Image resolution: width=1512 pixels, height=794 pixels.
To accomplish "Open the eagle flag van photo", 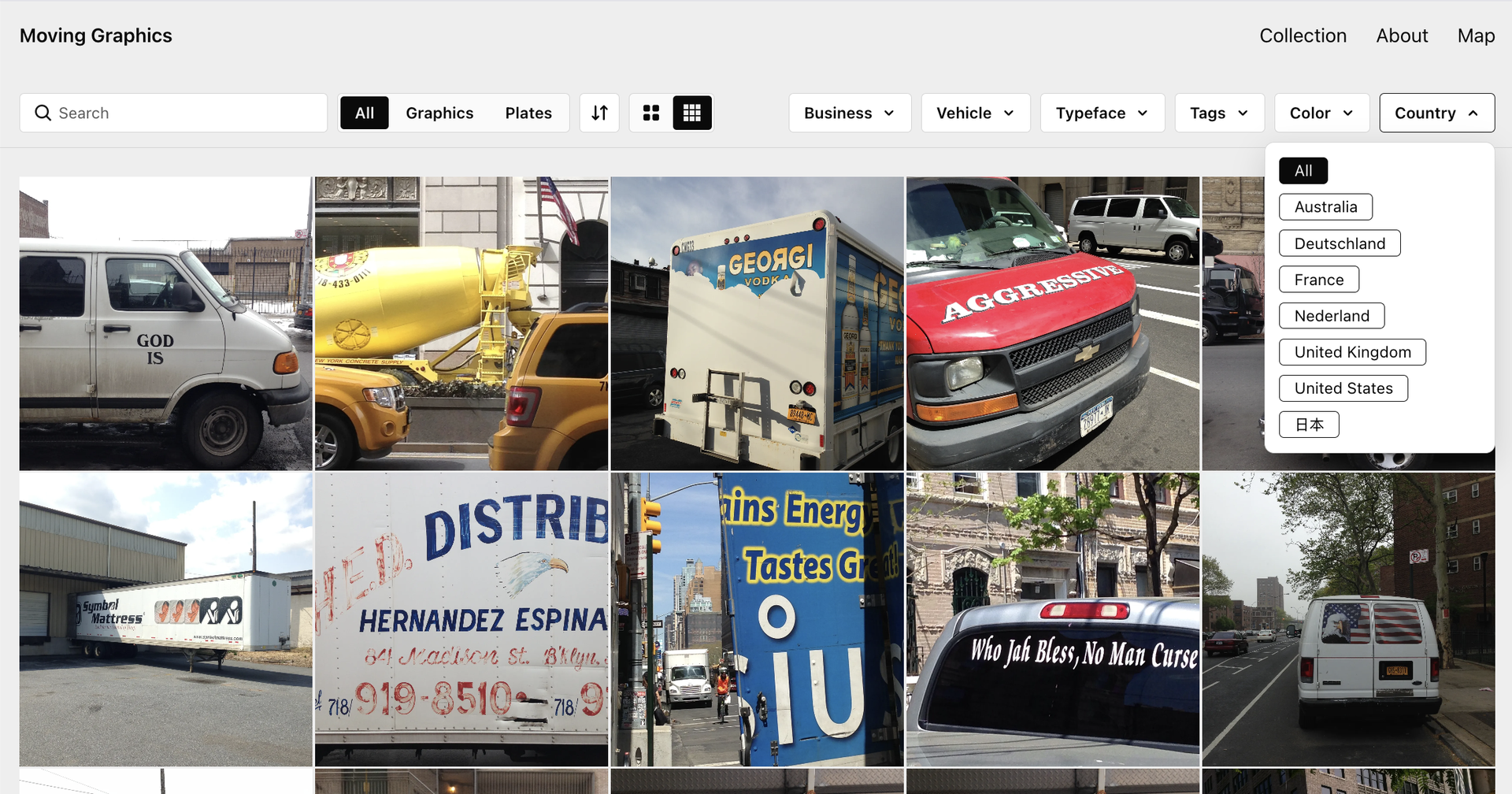I will [1348, 619].
